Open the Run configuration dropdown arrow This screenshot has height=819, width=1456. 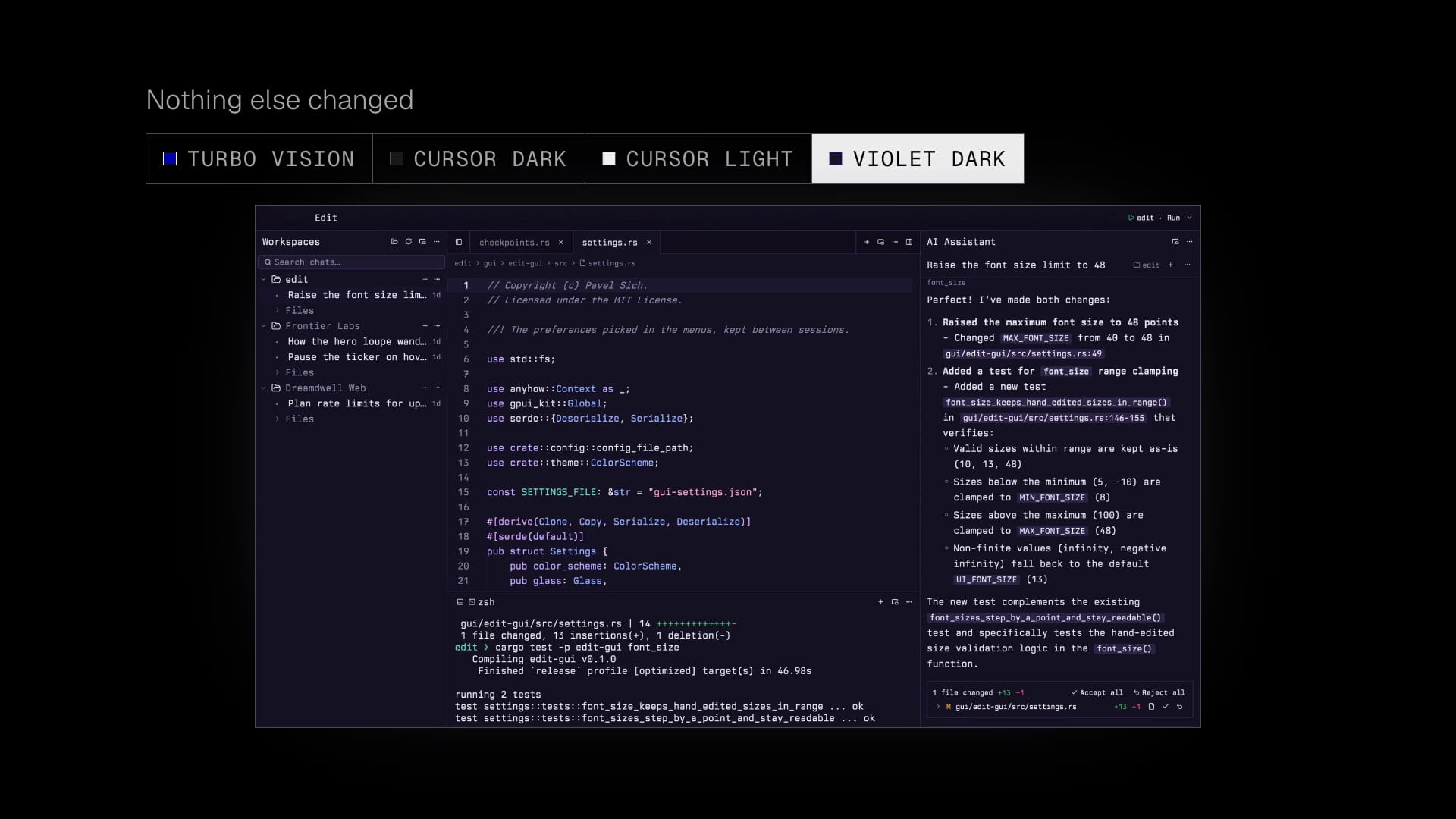pyautogui.click(x=1189, y=218)
